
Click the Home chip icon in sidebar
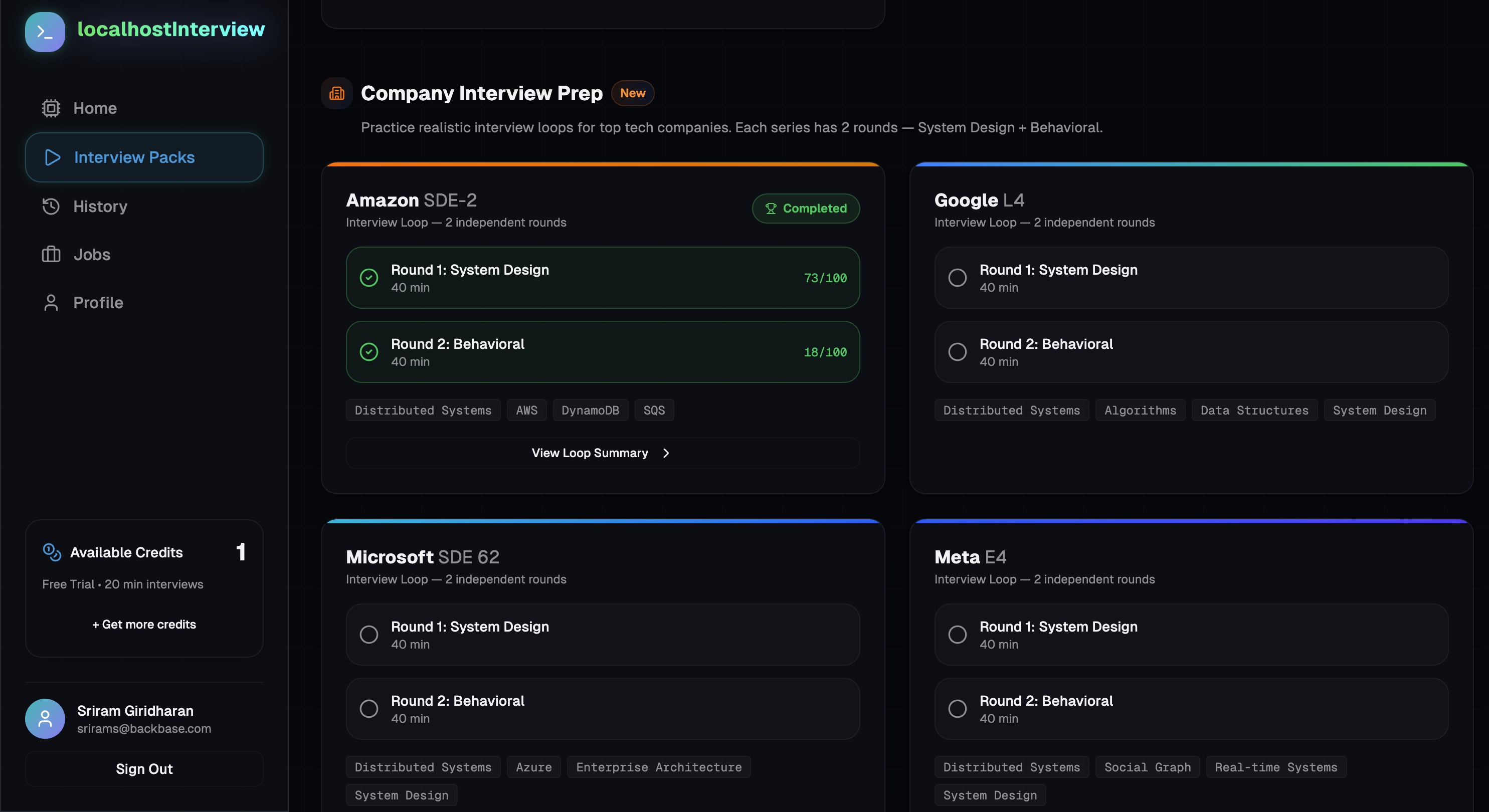51,108
